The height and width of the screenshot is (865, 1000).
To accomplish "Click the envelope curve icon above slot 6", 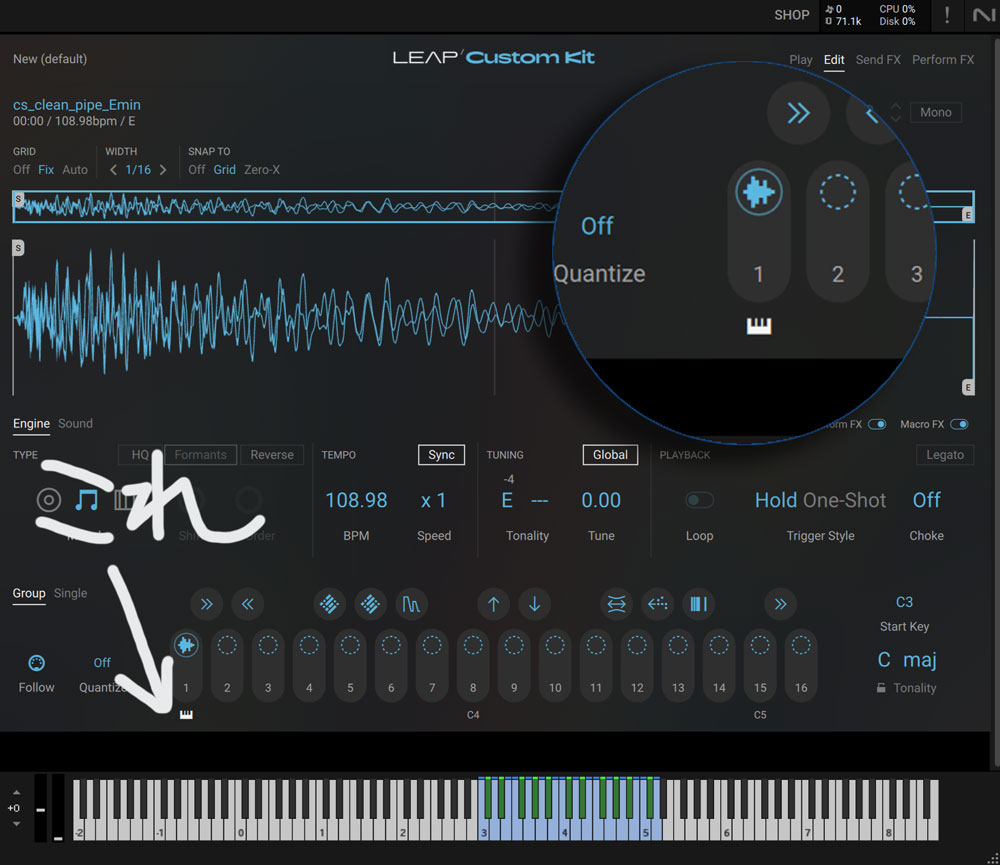I will [411, 604].
